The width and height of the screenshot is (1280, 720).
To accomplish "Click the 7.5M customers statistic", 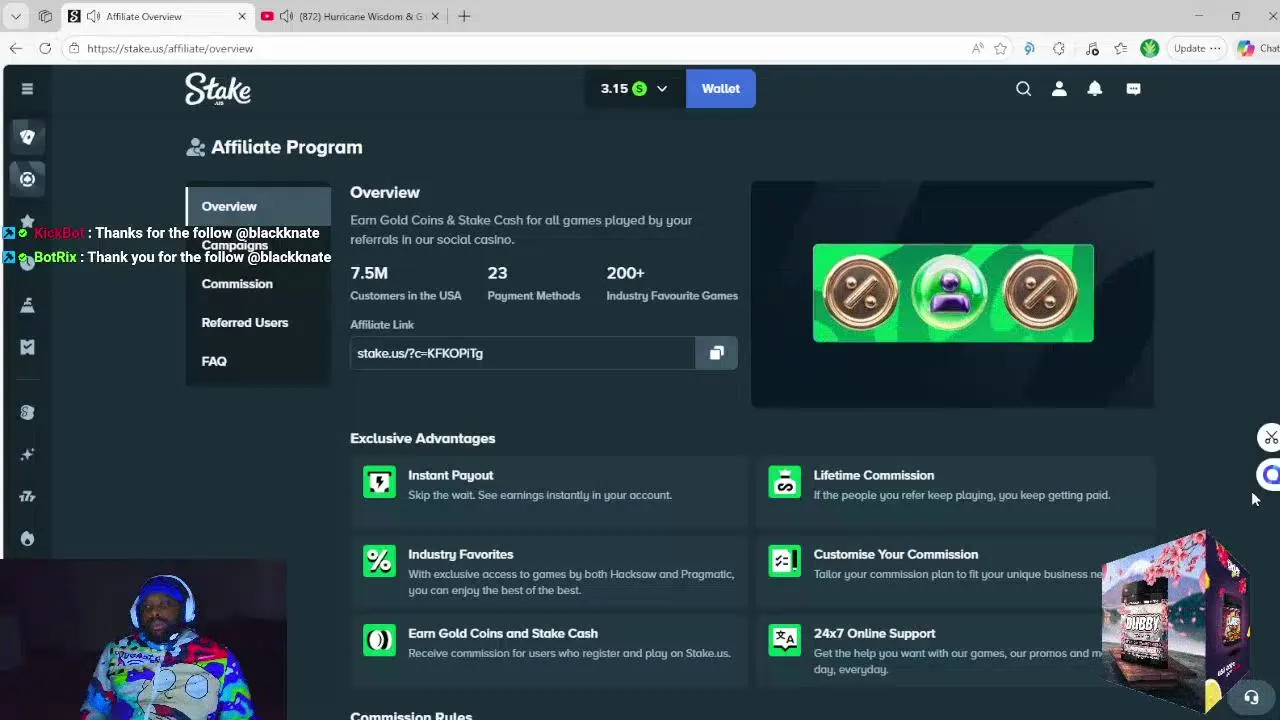I will coord(405,283).
